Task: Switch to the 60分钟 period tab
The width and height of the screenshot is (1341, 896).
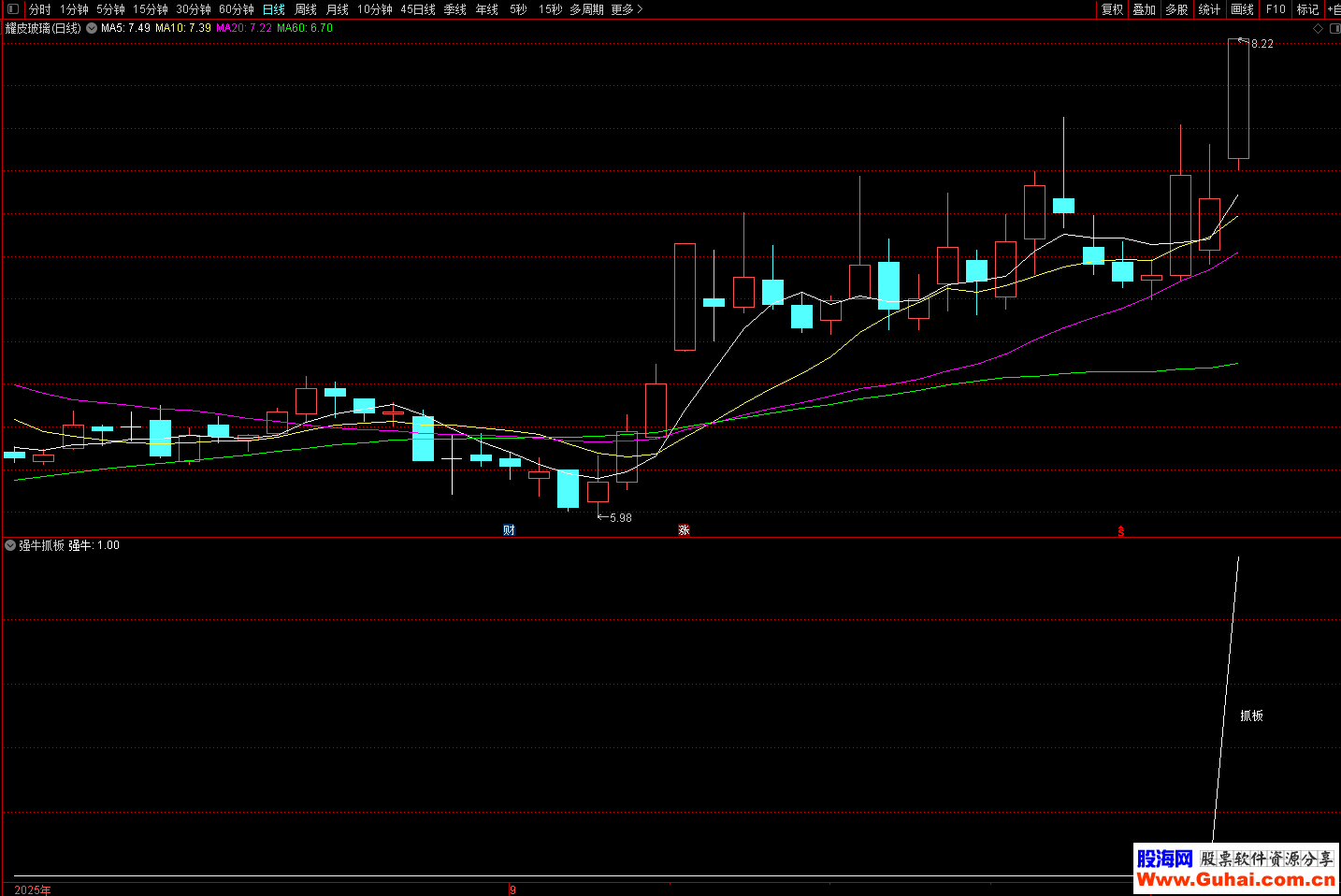Action: [x=237, y=9]
